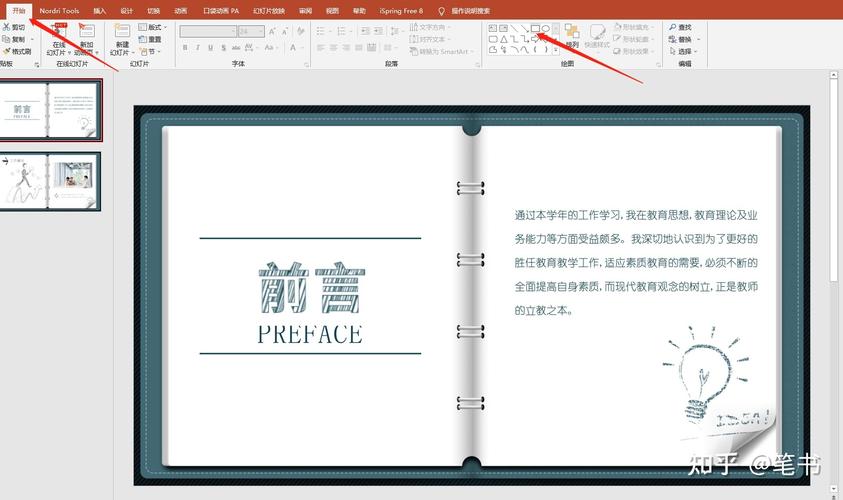Image resolution: width=843 pixels, height=500 pixels.
Task: Open the font name combo box
Action: click(x=208, y=32)
